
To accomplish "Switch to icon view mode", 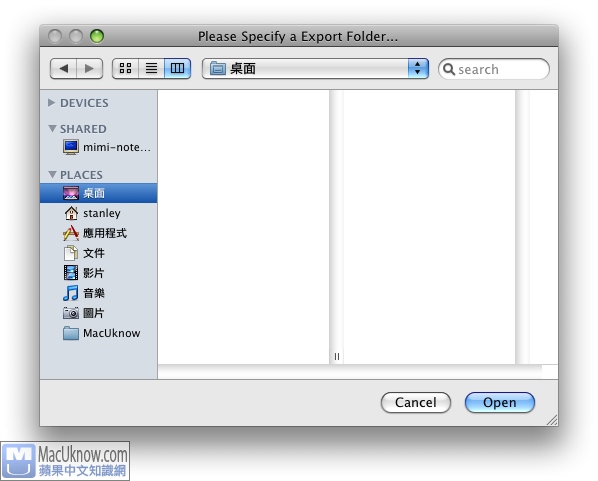I will pyautogui.click(x=125, y=69).
